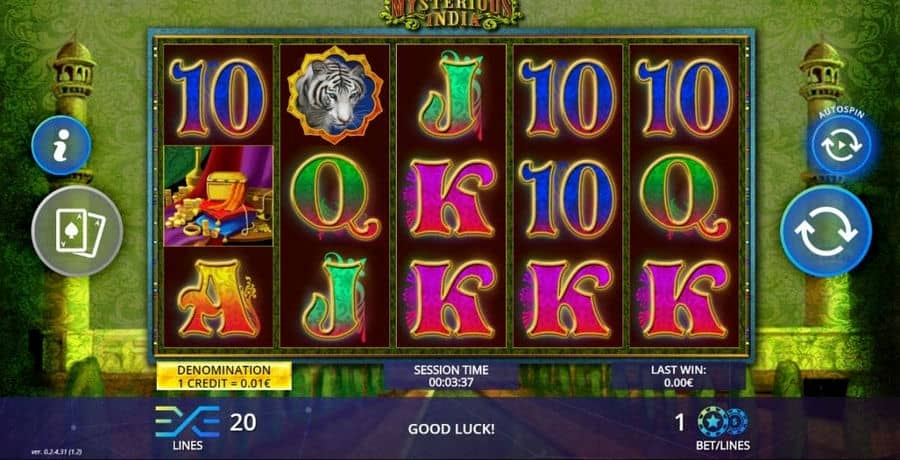The width and height of the screenshot is (900, 460).
Task: Click the Q symbol in fifth reel
Action: tap(685, 197)
